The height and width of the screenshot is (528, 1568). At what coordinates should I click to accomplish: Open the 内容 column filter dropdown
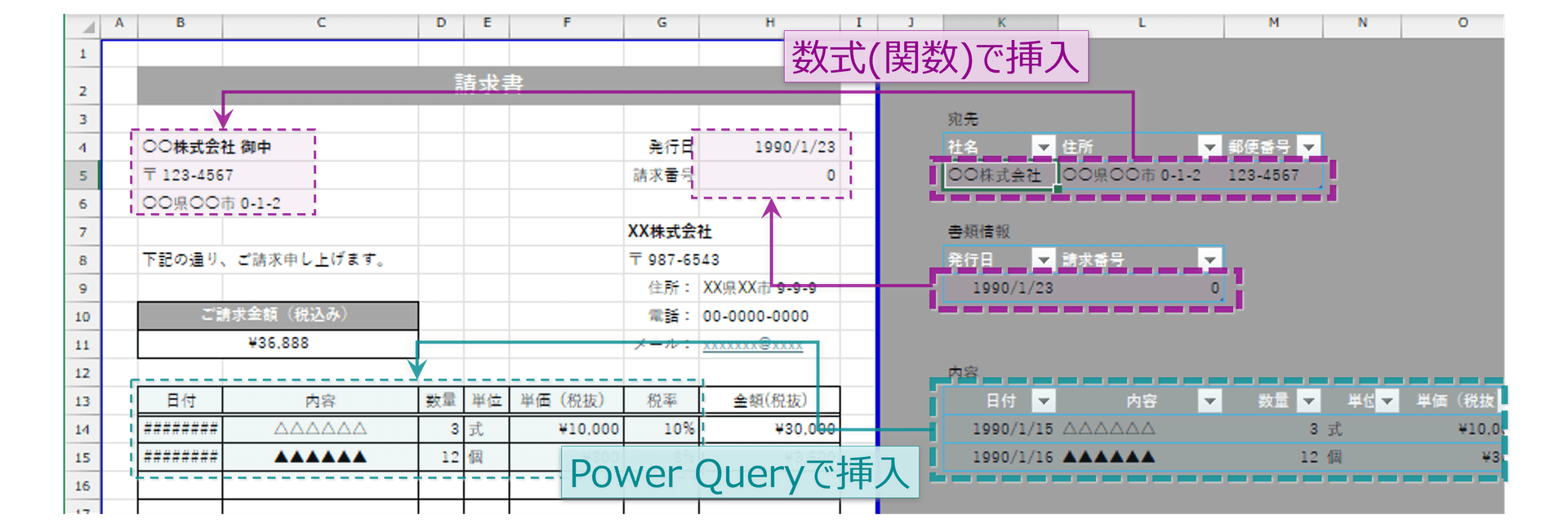point(1209,401)
